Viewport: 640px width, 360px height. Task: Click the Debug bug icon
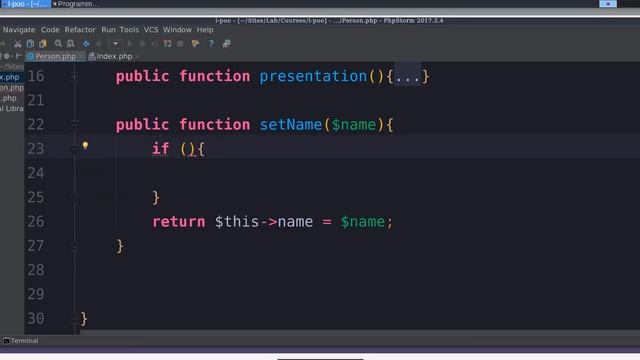point(142,44)
